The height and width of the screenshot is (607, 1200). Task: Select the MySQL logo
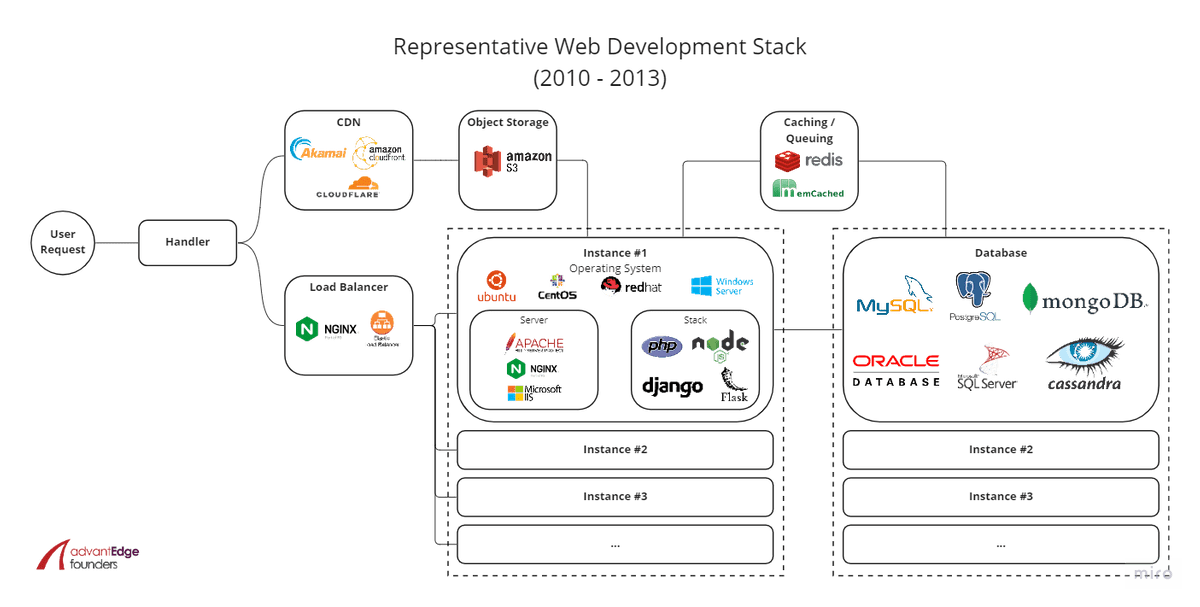click(895, 297)
